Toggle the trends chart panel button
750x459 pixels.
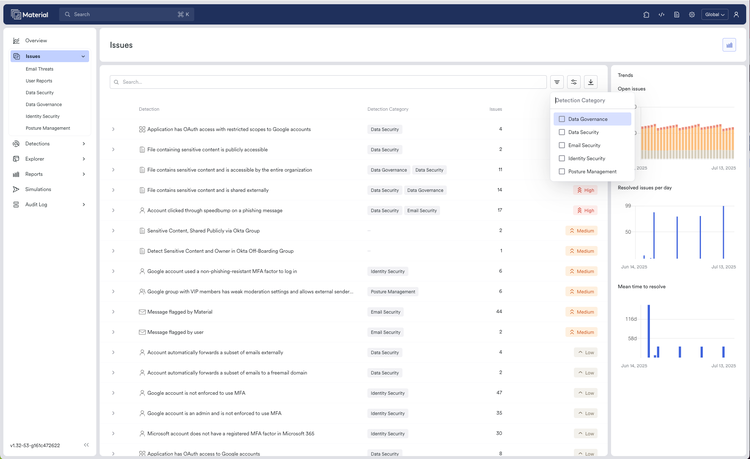point(729,45)
